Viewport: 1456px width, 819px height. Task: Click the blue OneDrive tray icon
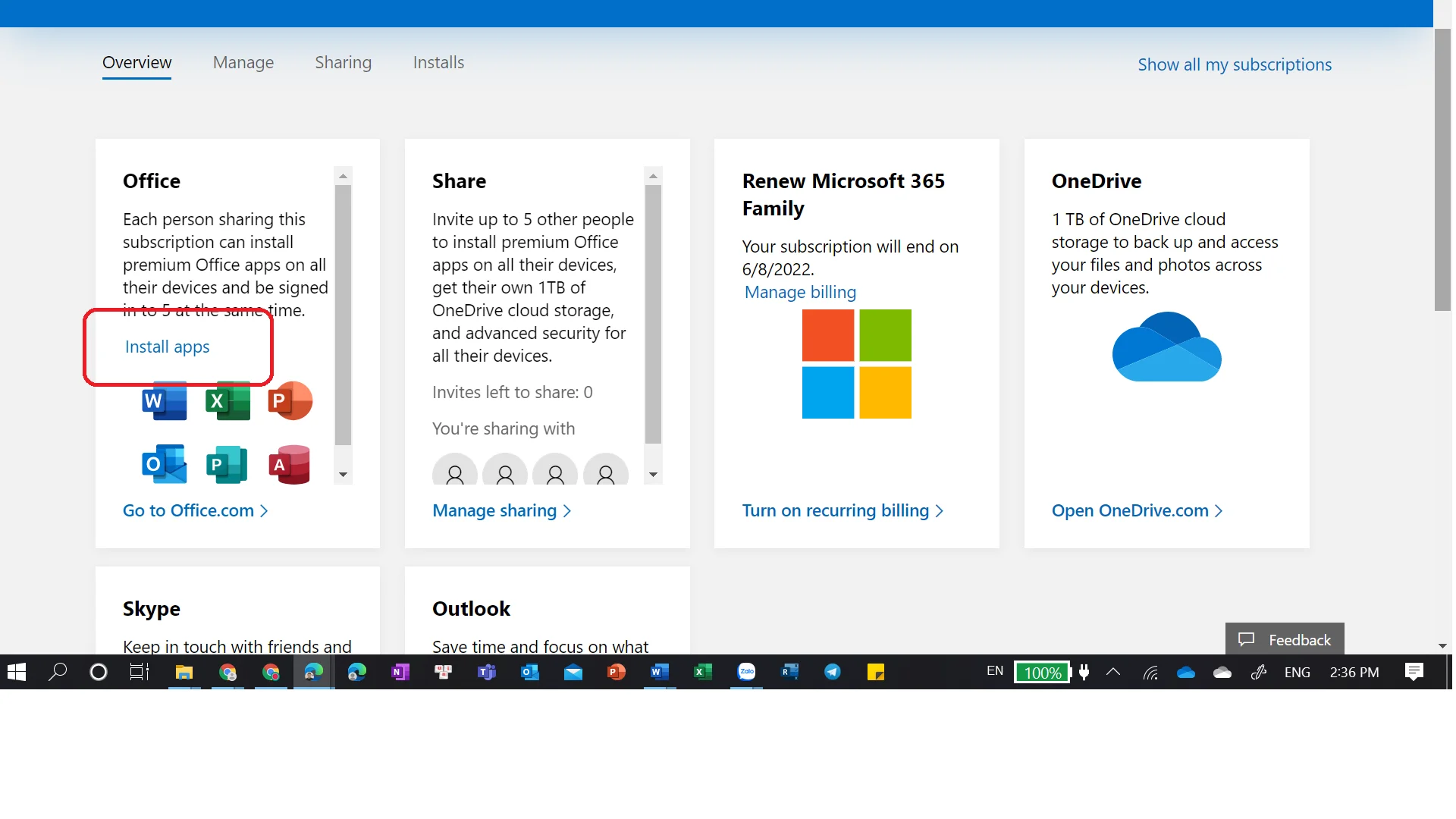pos(1186,673)
